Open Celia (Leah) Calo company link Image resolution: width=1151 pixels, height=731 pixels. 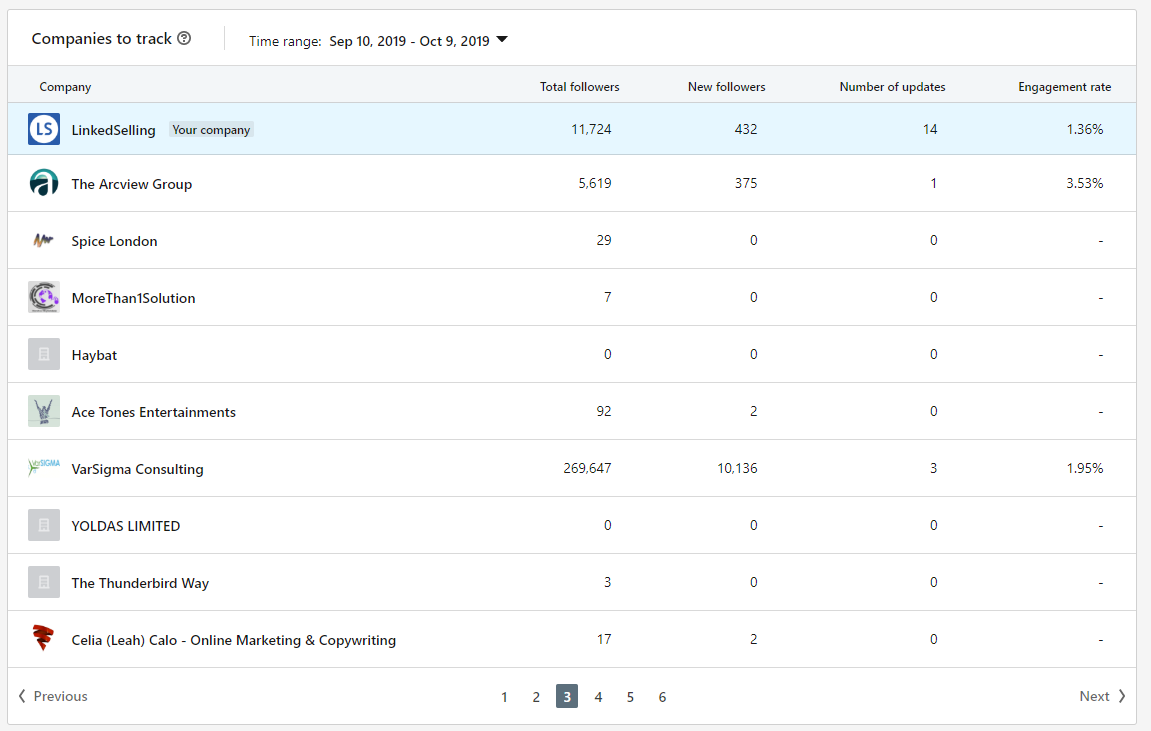pyautogui.click(x=233, y=640)
